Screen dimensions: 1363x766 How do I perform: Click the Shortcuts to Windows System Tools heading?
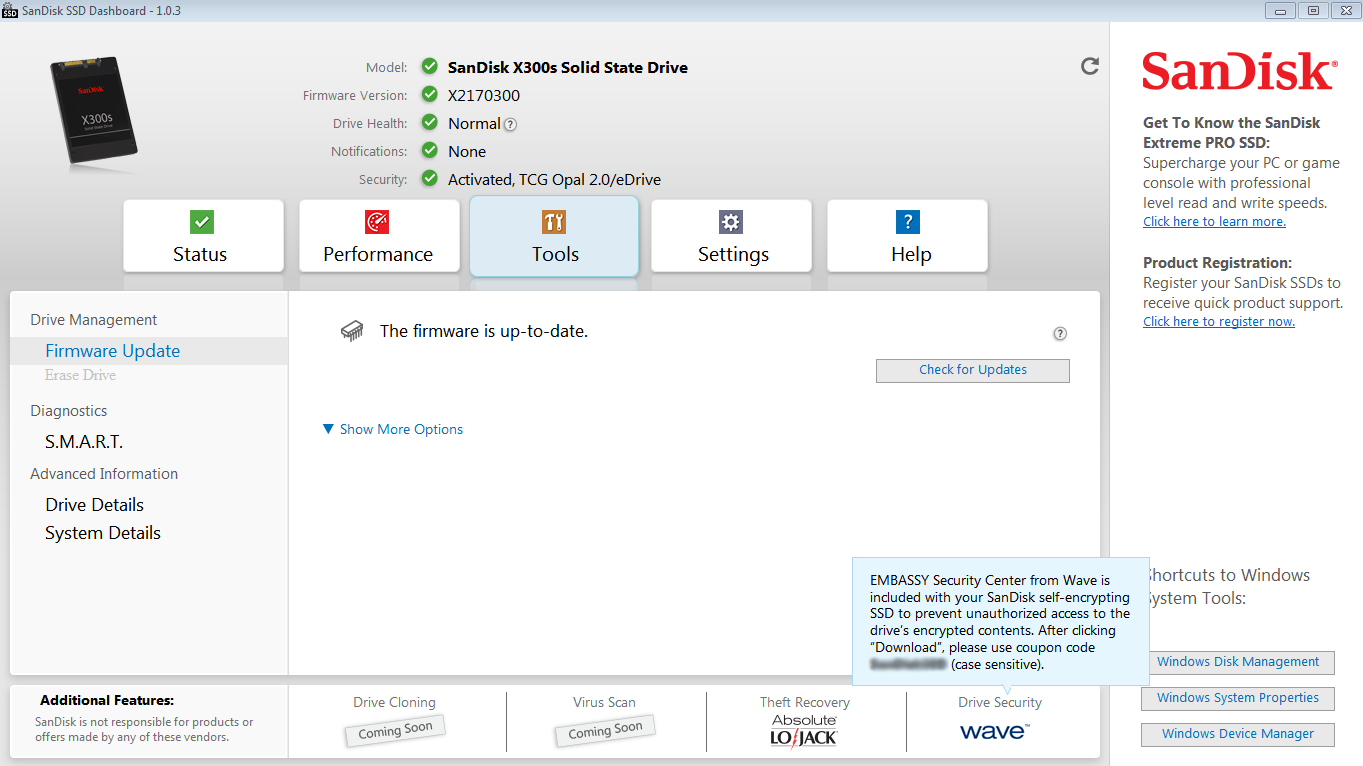pos(1228,587)
